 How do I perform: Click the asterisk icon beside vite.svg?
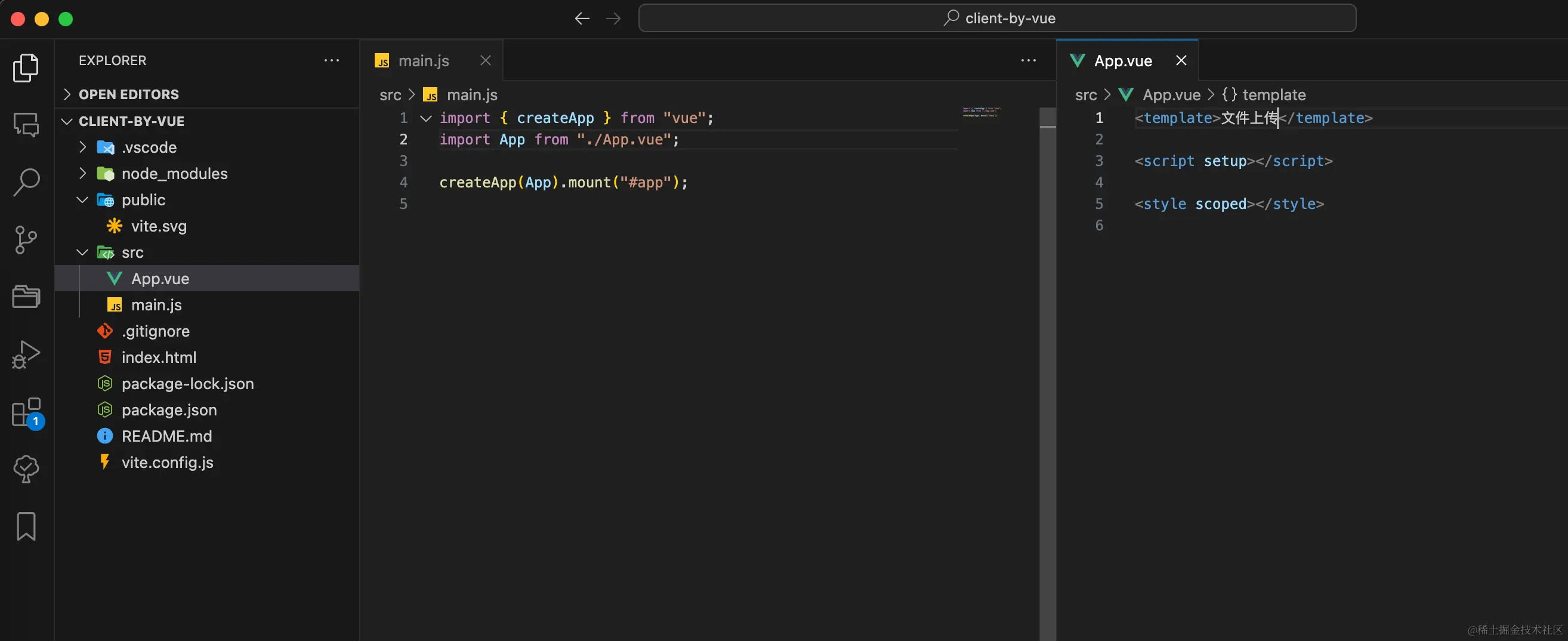(114, 226)
